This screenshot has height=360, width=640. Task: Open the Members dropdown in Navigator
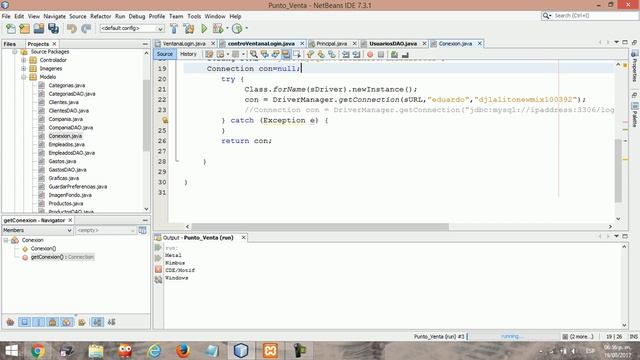(69, 231)
